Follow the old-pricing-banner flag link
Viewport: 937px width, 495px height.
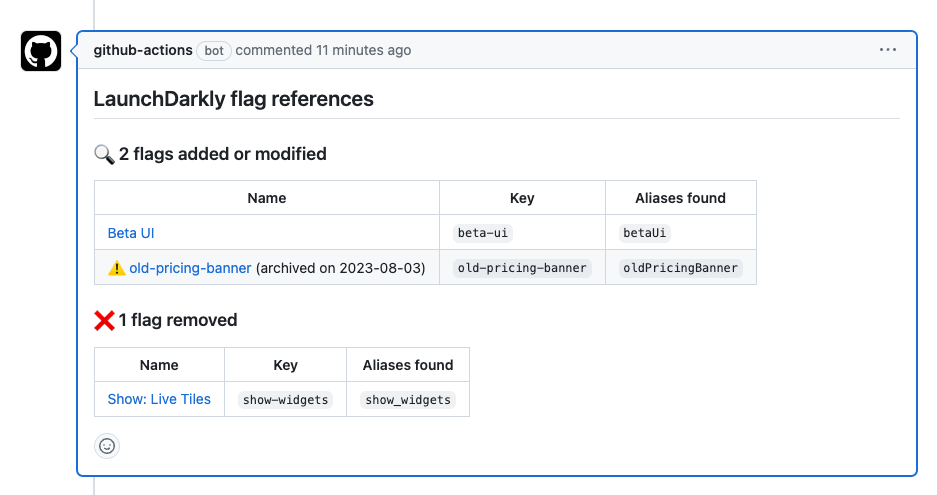click(x=190, y=268)
